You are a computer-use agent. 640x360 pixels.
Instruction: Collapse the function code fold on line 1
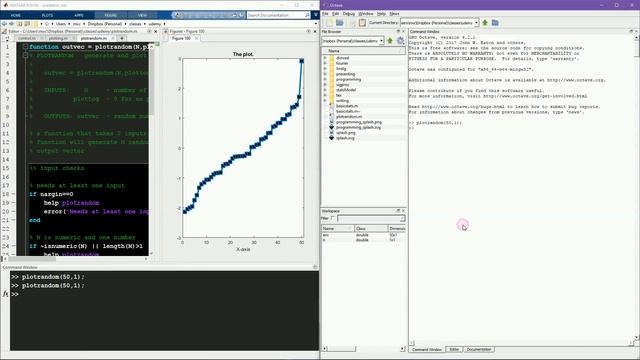[x=25, y=47]
